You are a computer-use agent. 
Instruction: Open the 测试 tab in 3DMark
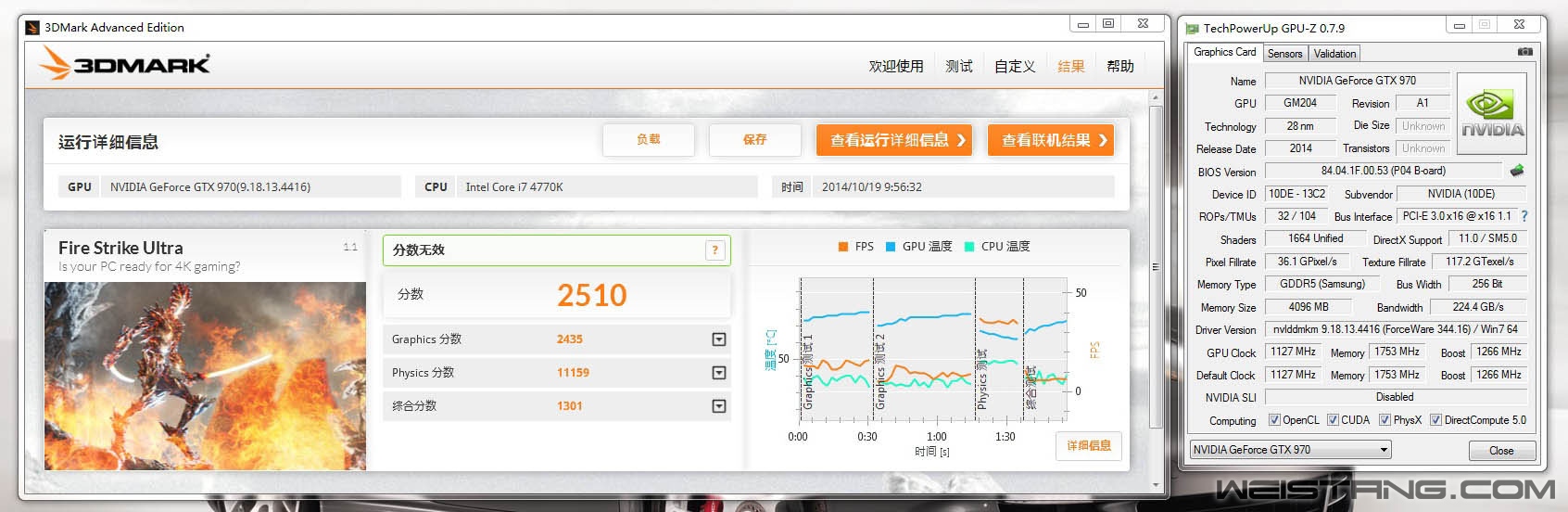tap(959, 66)
